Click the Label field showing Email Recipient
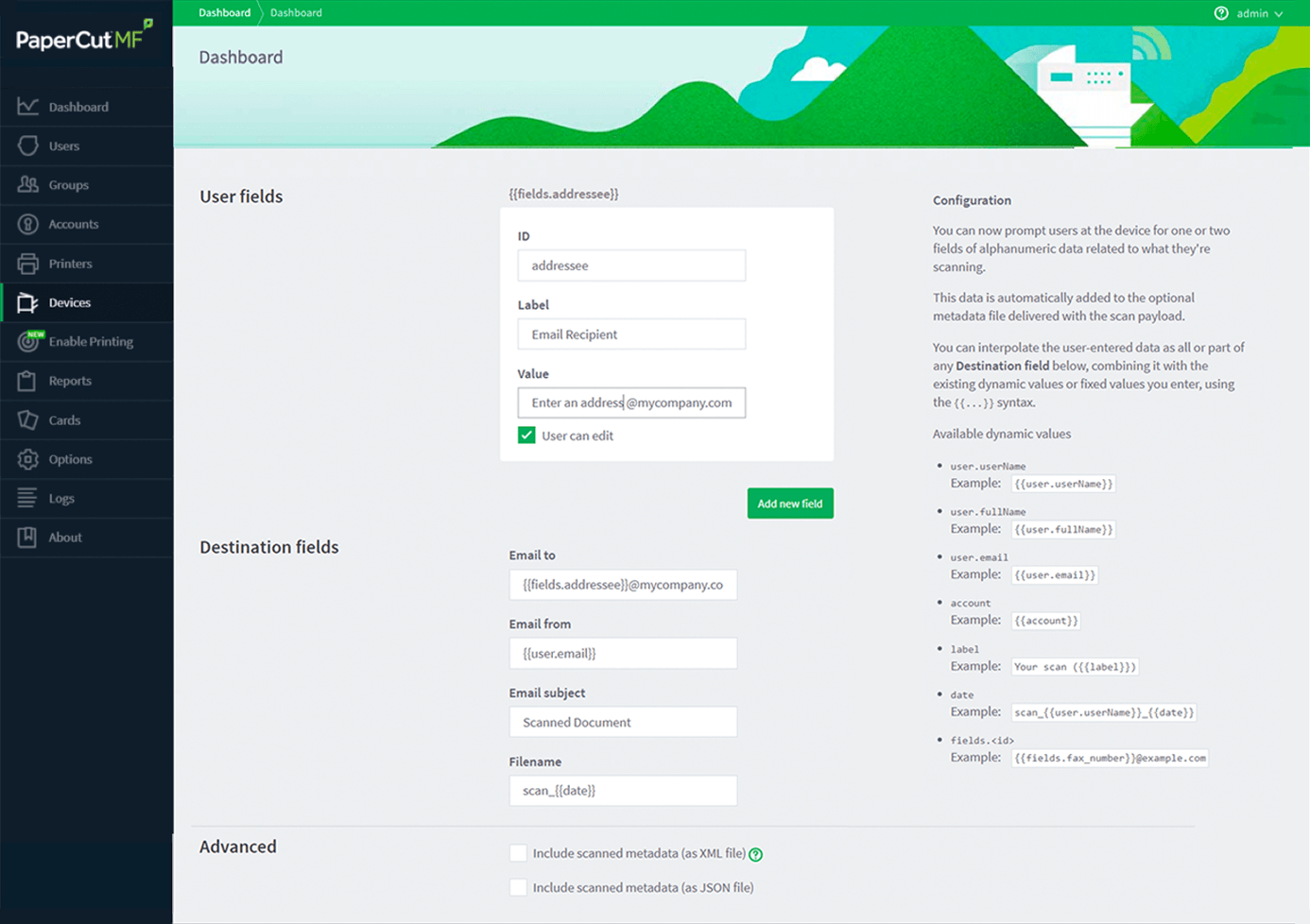The height and width of the screenshot is (924, 1310). [x=631, y=334]
